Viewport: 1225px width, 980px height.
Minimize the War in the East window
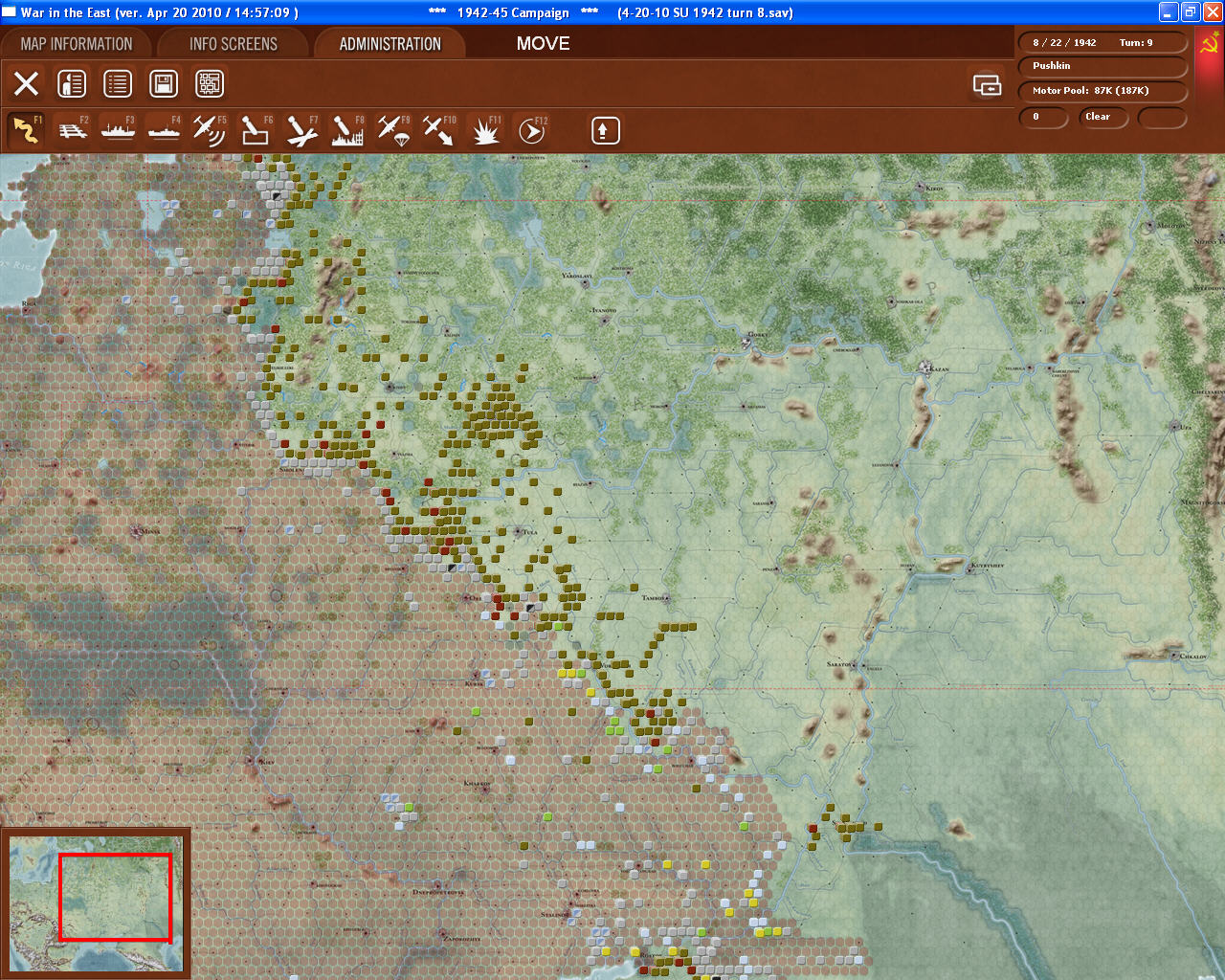[1168, 11]
